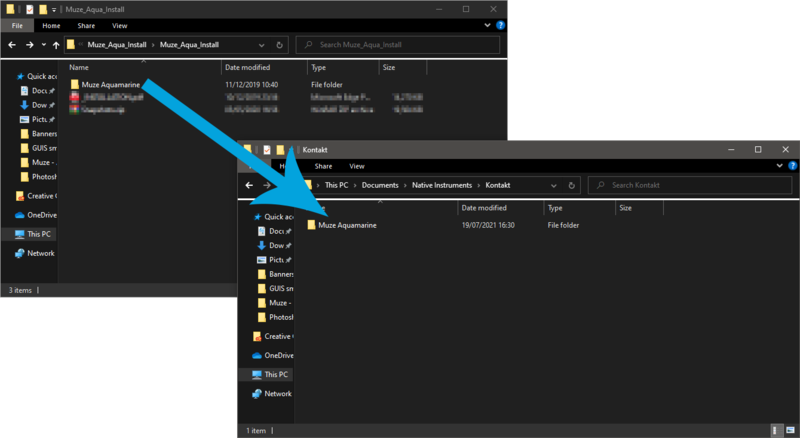Open Banners folder in Muze_Aqua_Install sidebar
This screenshot has width=800, height=438.
point(38,134)
